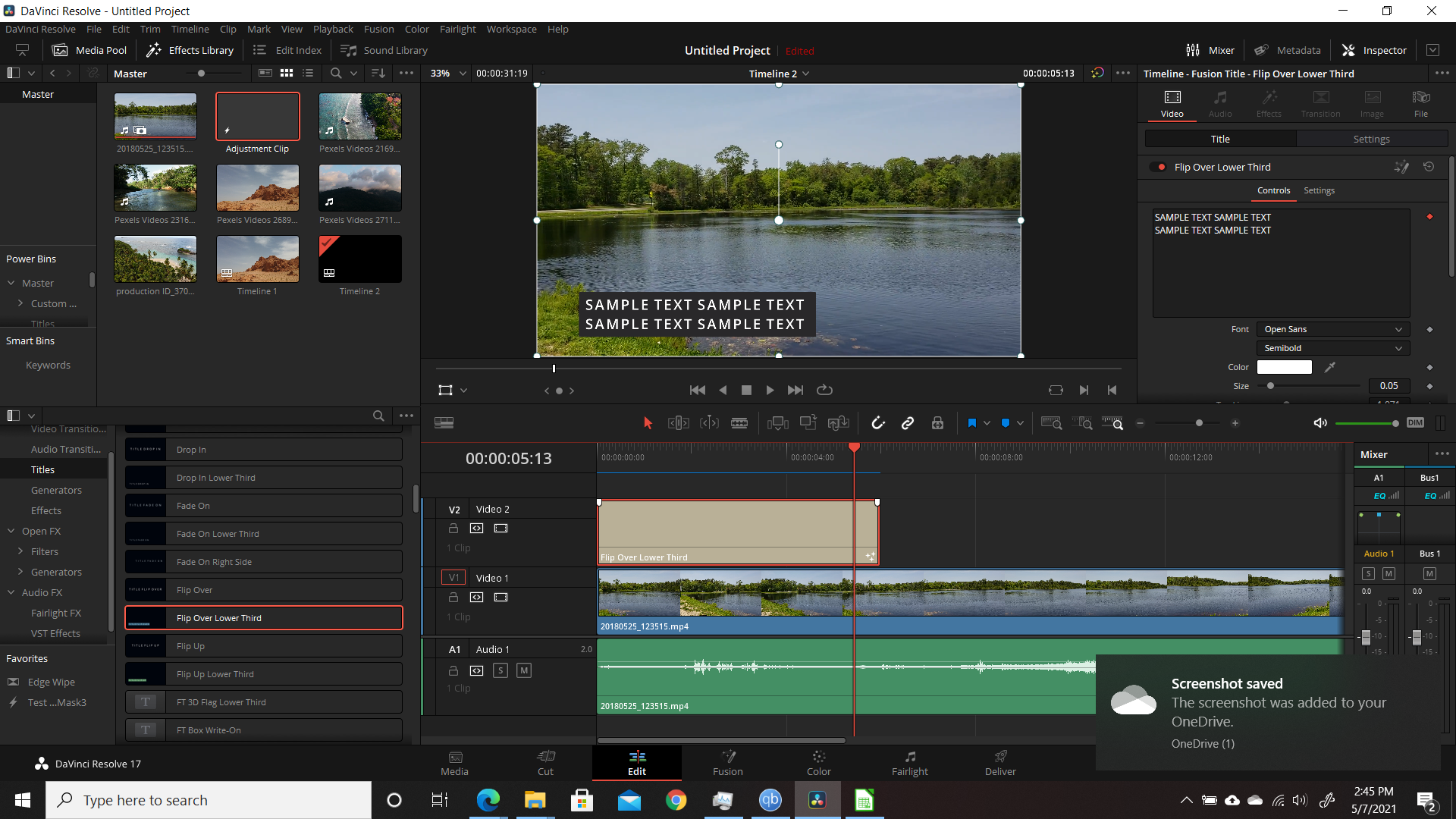Expand the Custom power bin folder
1456x819 pixels.
(20, 303)
